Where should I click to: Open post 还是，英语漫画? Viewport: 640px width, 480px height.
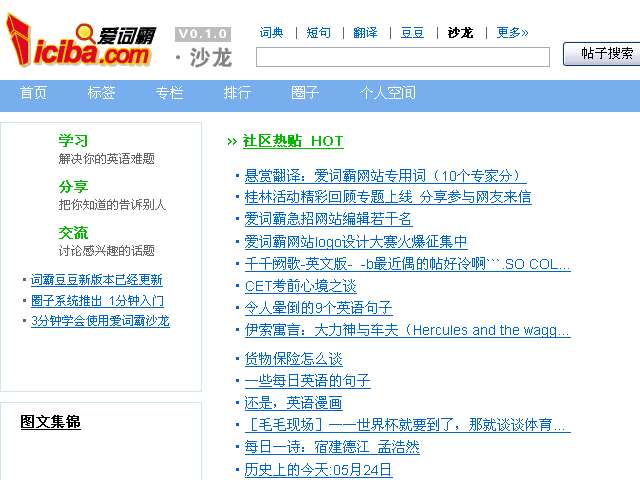click(293, 403)
